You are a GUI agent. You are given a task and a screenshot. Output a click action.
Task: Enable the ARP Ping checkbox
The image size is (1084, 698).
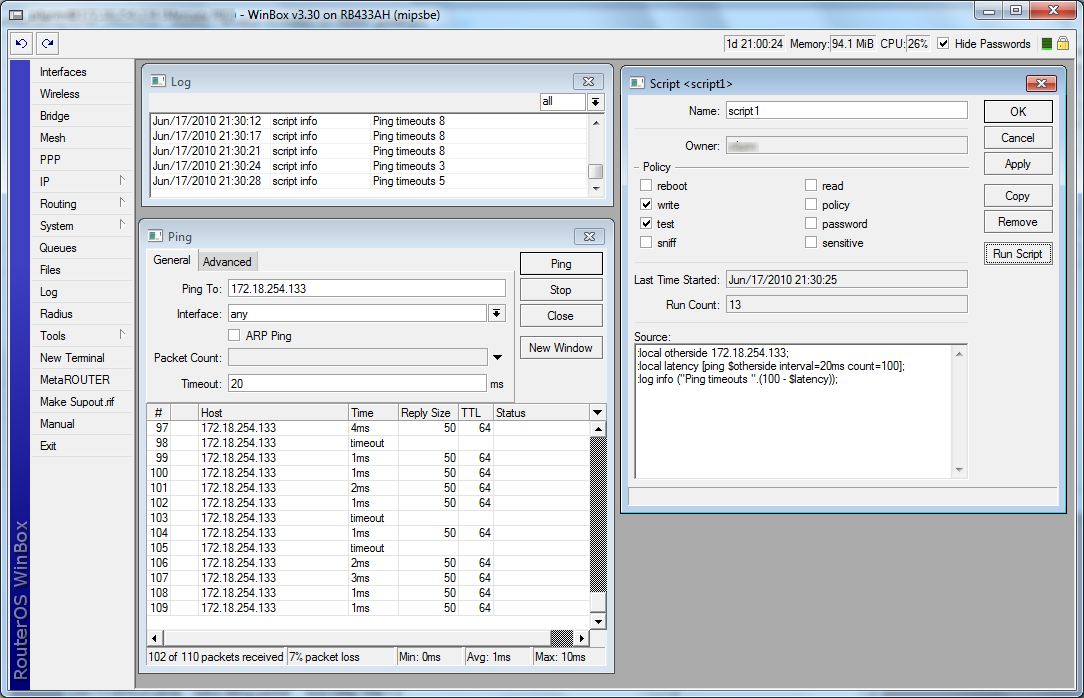coord(235,336)
